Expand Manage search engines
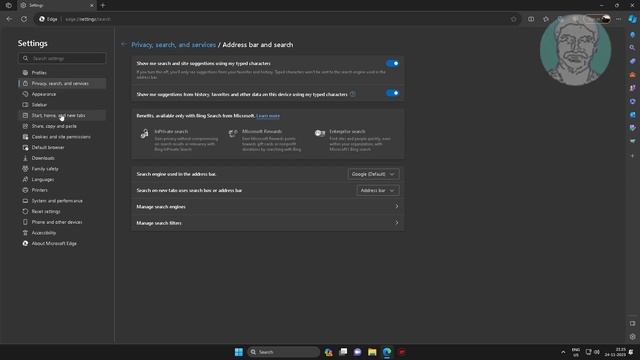This screenshot has width=640, height=360. point(268,207)
